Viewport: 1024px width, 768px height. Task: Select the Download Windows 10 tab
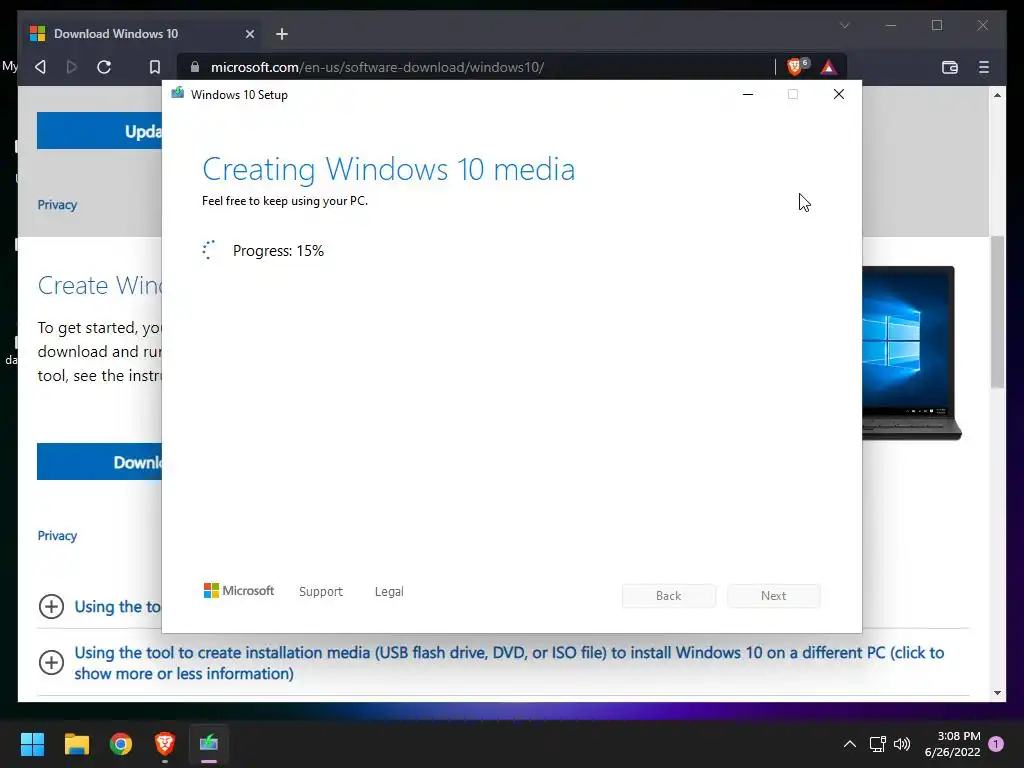coord(141,34)
